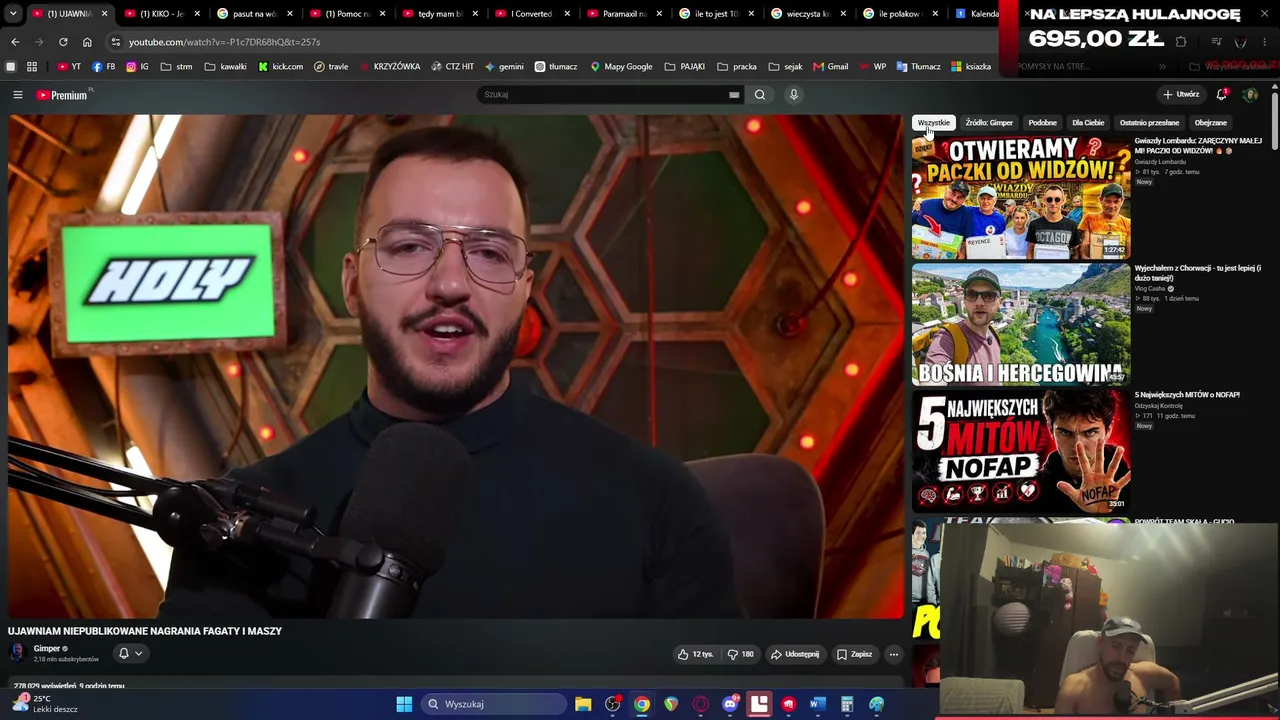
Task: Open the Odzyskaj Kontrolę channel name
Action: 1159,406
